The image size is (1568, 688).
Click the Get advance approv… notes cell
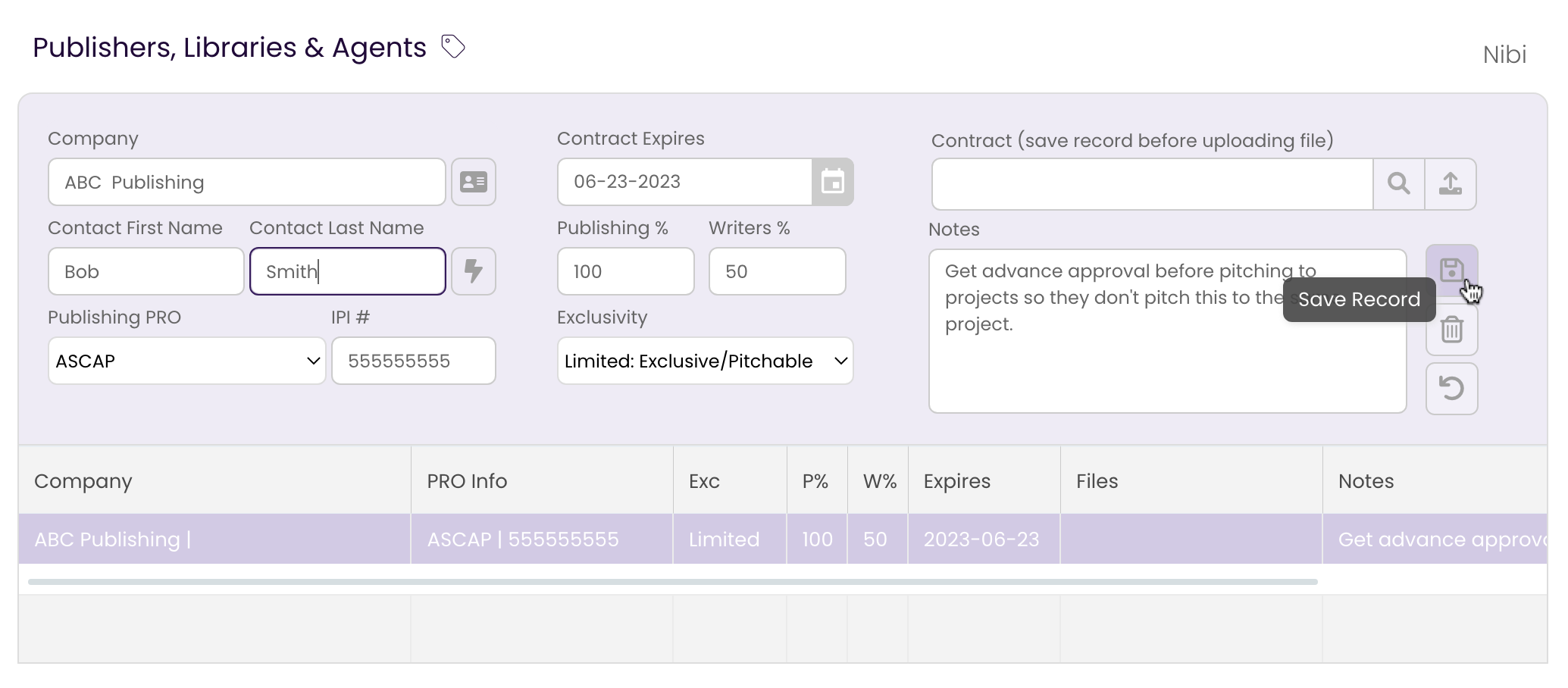coord(1435,539)
